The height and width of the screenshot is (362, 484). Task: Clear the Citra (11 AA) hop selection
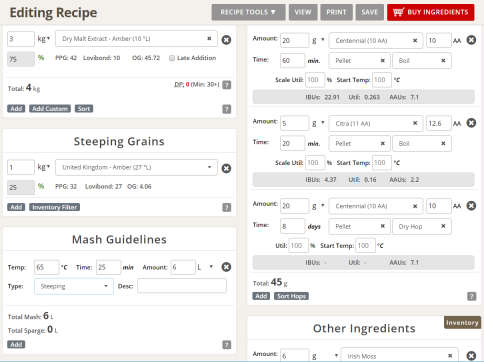[415, 123]
